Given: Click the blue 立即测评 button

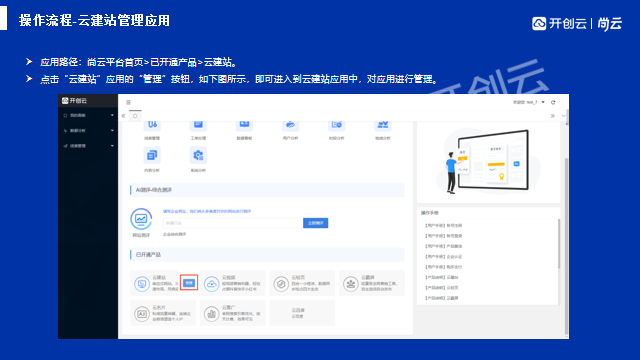Looking at the screenshot, I should (316, 223).
